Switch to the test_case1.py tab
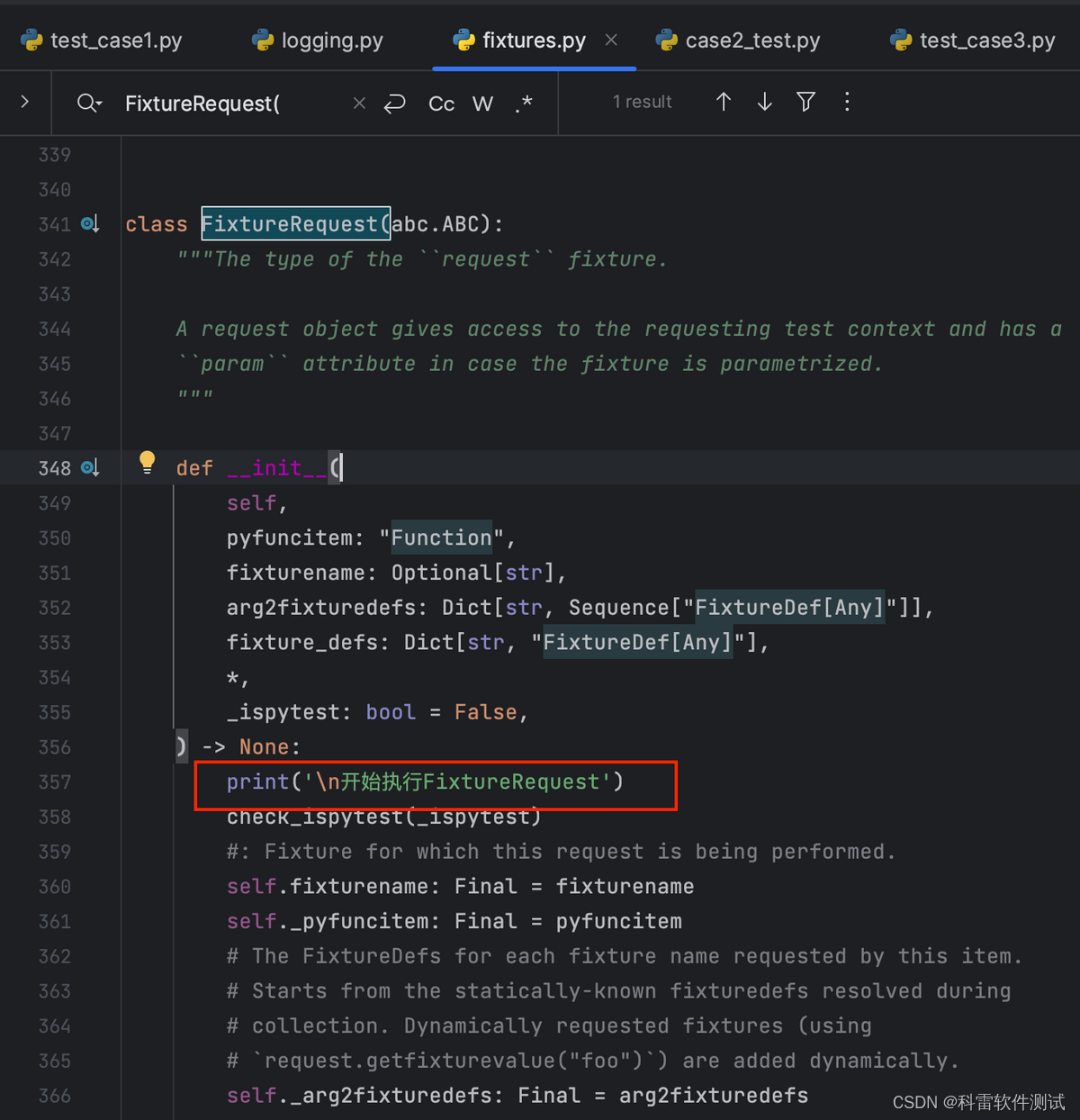Image resolution: width=1080 pixels, height=1120 pixels. (102, 41)
